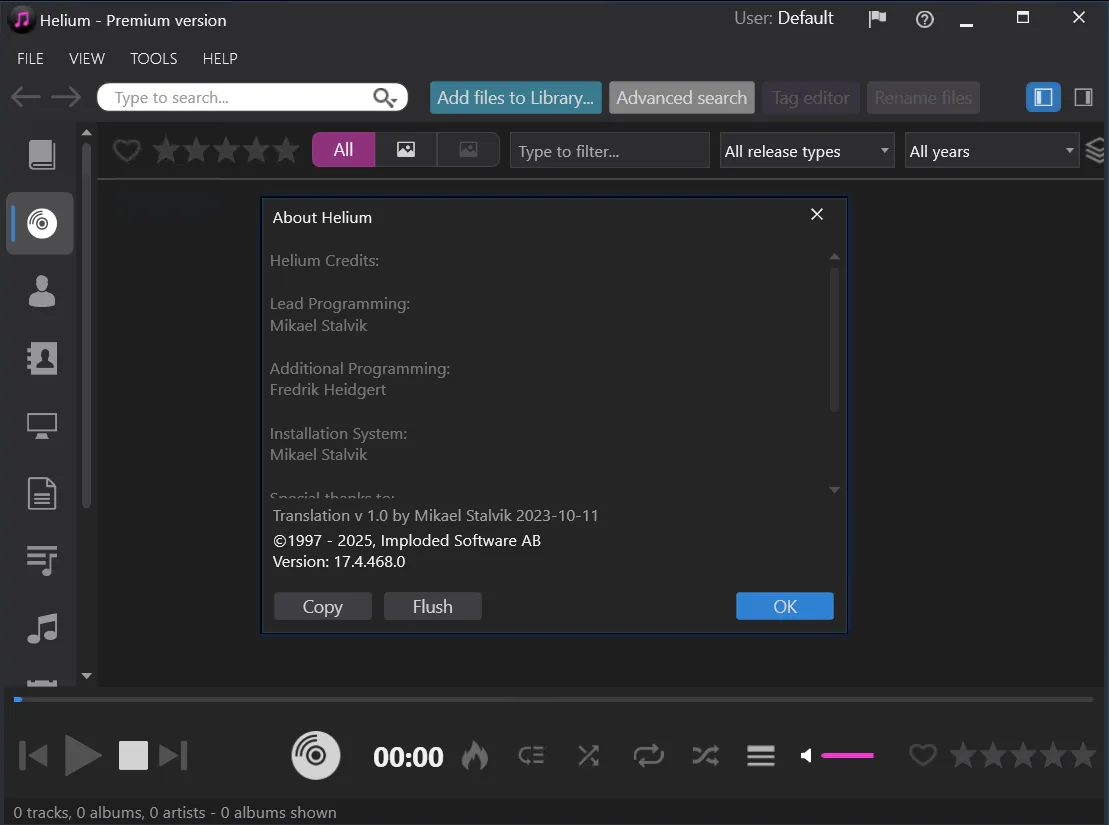Open the HELP menu
This screenshot has width=1109, height=825.
[x=220, y=59]
